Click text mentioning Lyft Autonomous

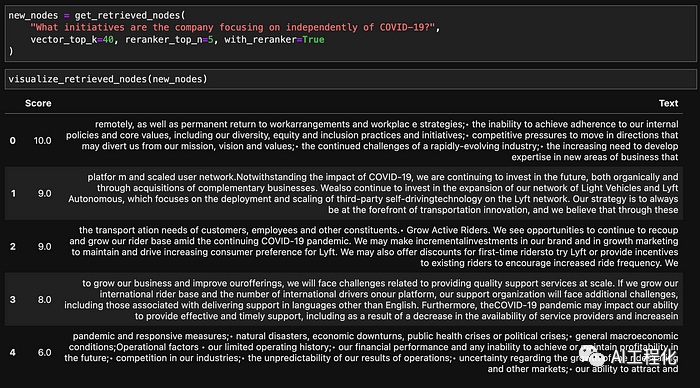point(373,193)
